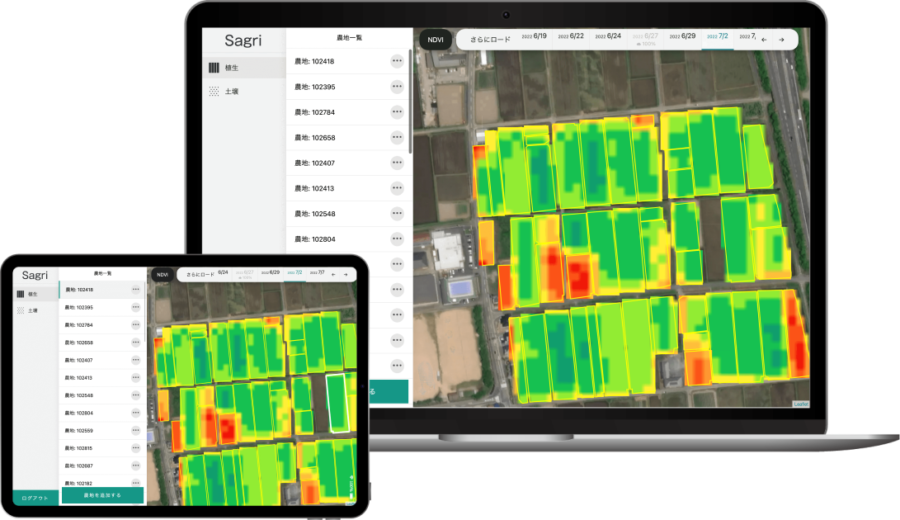Click さらにロード on tablet date bar
Viewport: 900px width, 520px height.
(x=200, y=275)
